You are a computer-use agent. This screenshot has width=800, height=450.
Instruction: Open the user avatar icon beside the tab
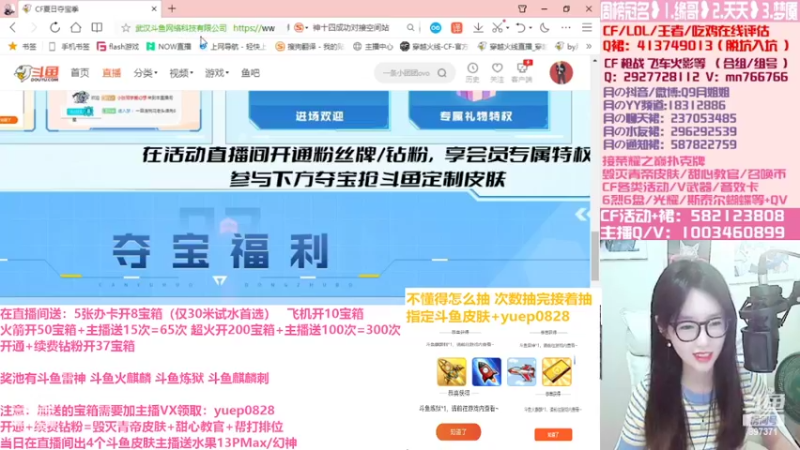point(9,8)
